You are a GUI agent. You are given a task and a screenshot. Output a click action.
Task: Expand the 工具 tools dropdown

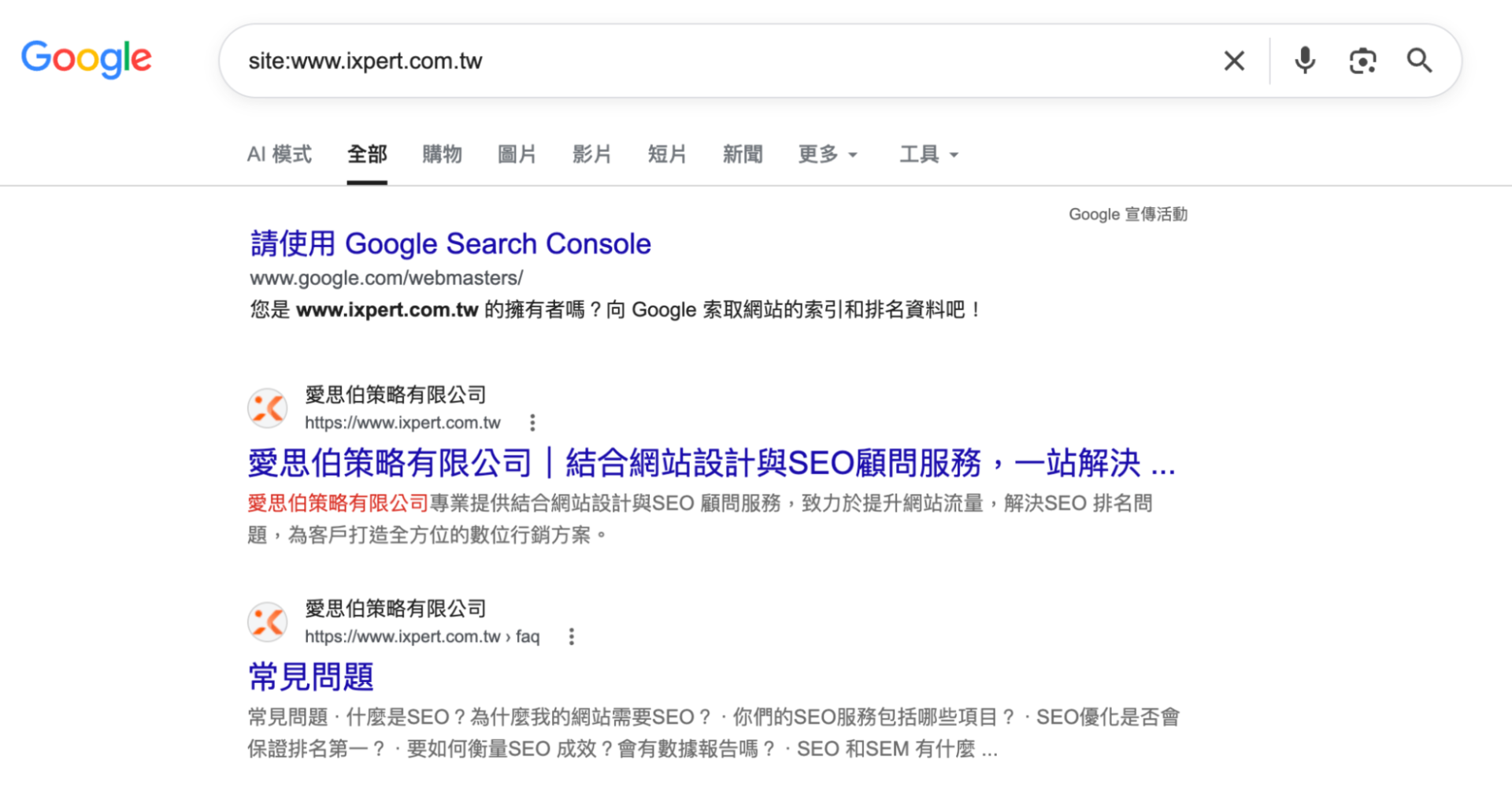(928, 154)
